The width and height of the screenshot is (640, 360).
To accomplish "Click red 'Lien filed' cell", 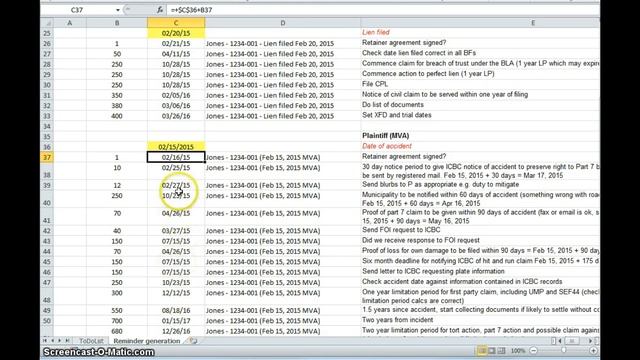I will pos(376,32).
